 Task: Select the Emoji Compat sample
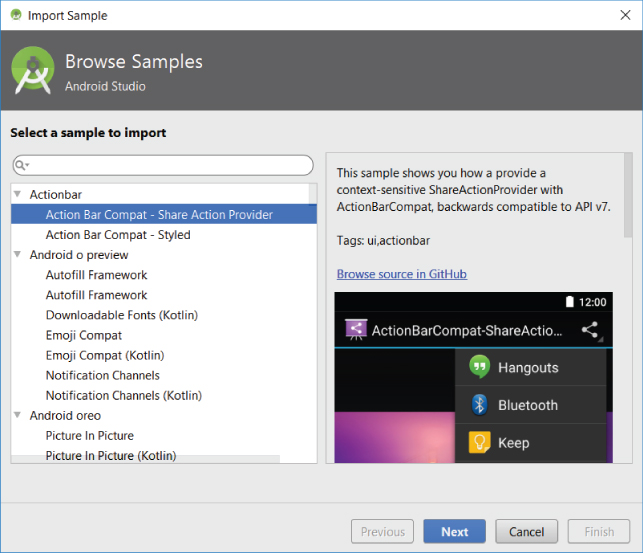(x=84, y=335)
